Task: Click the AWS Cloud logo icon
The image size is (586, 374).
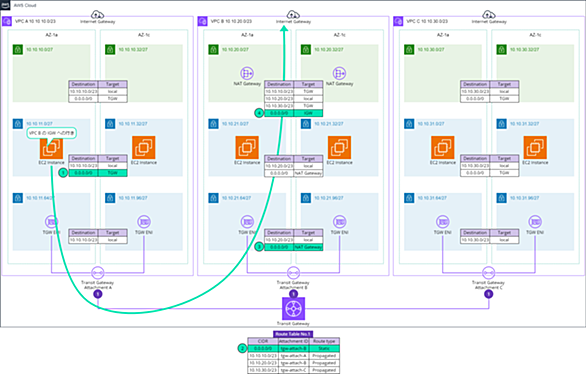Action: click(5, 5)
